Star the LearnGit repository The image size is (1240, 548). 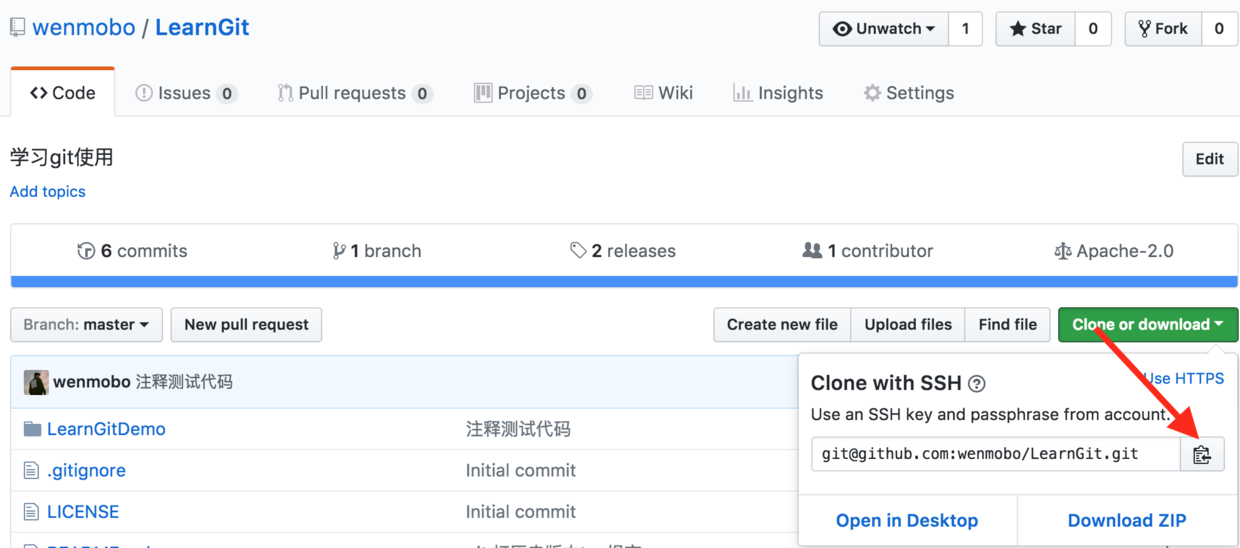click(1036, 29)
